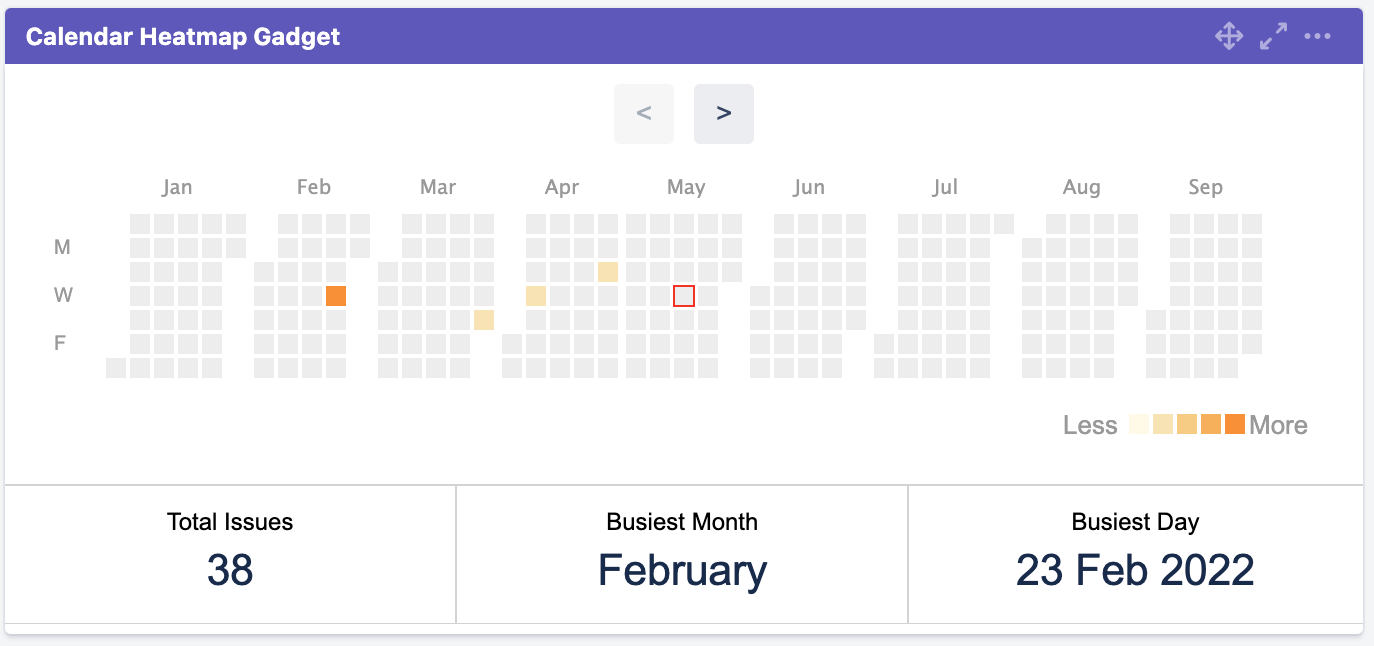Image resolution: width=1374 pixels, height=646 pixels.
Task: Click the light orange Wednesday cell in April
Action: click(x=536, y=295)
